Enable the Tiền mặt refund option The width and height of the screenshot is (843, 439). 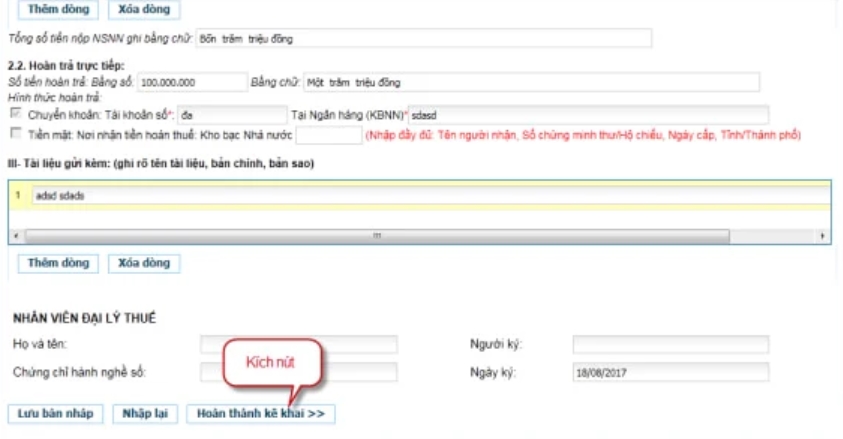pyautogui.click(x=16, y=133)
